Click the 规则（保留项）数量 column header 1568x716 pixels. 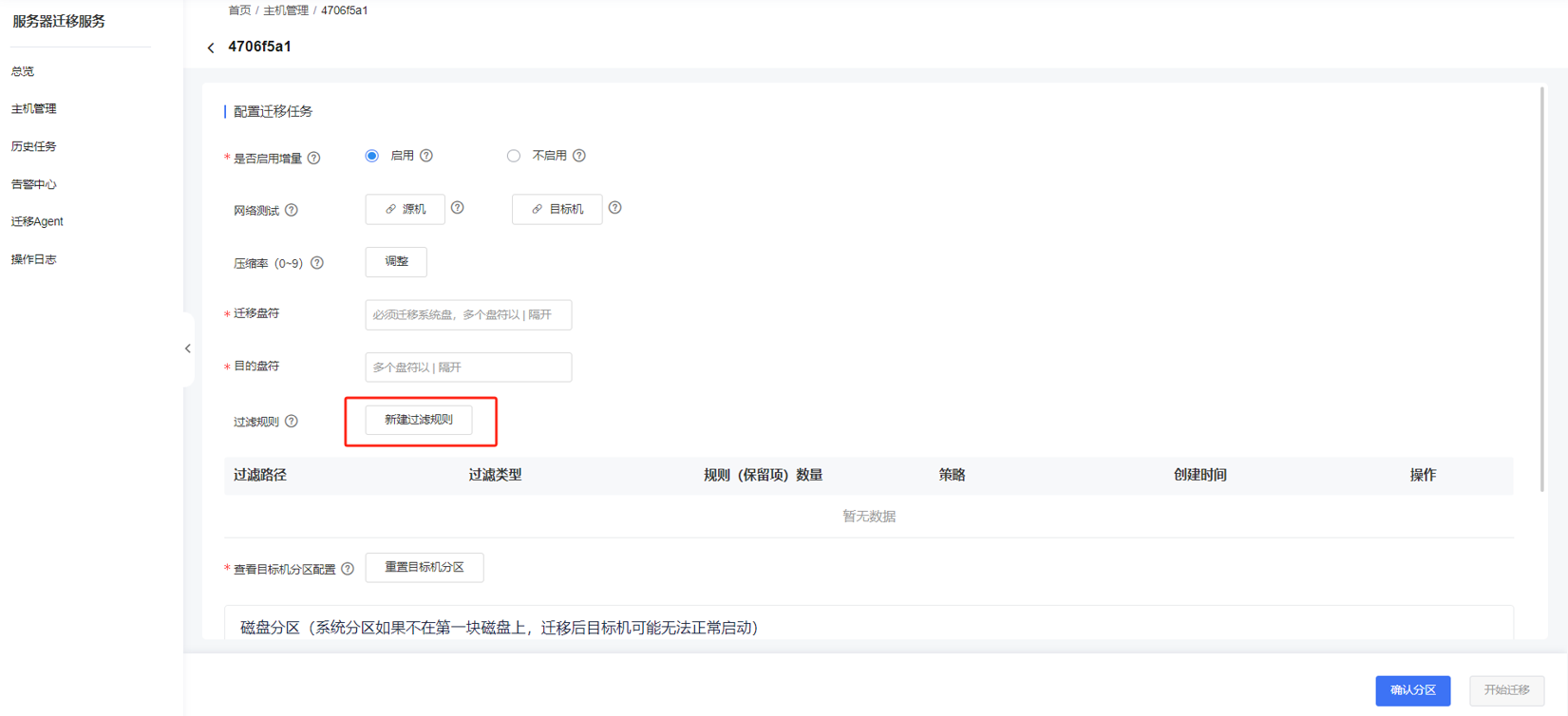(764, 475)
